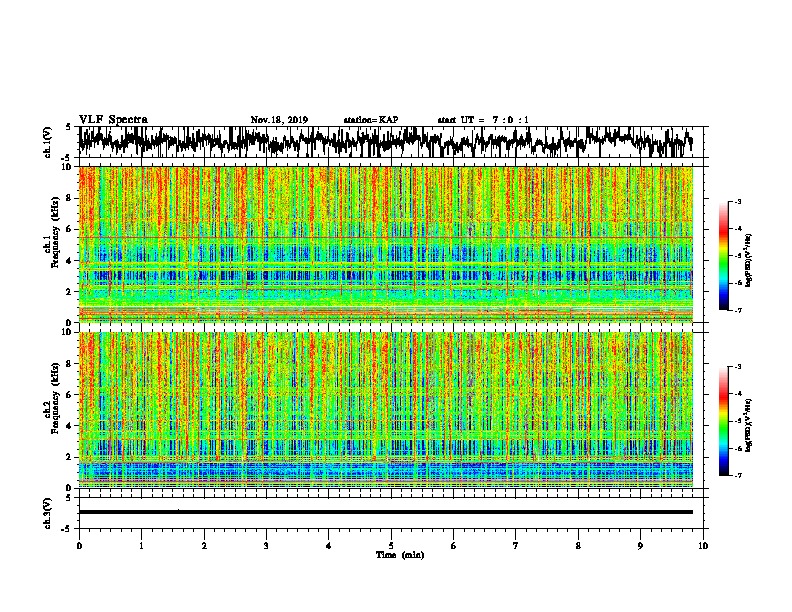Click ch.1 frequency tick label "6"

(x=70, y=229)
